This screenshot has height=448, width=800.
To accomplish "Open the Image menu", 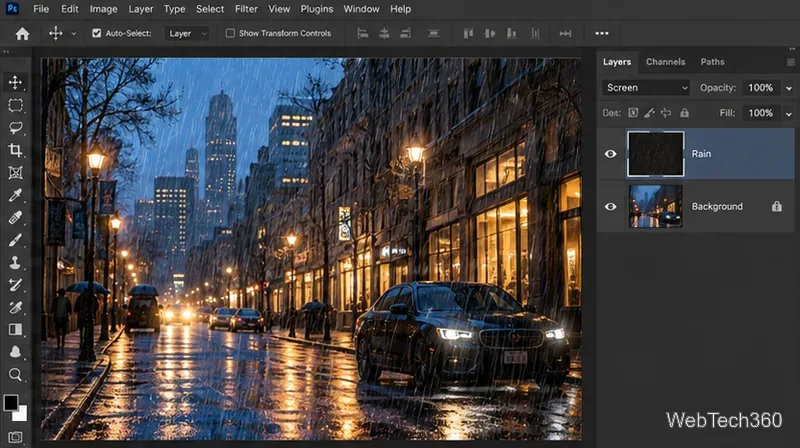I will (x=104, y=9).
